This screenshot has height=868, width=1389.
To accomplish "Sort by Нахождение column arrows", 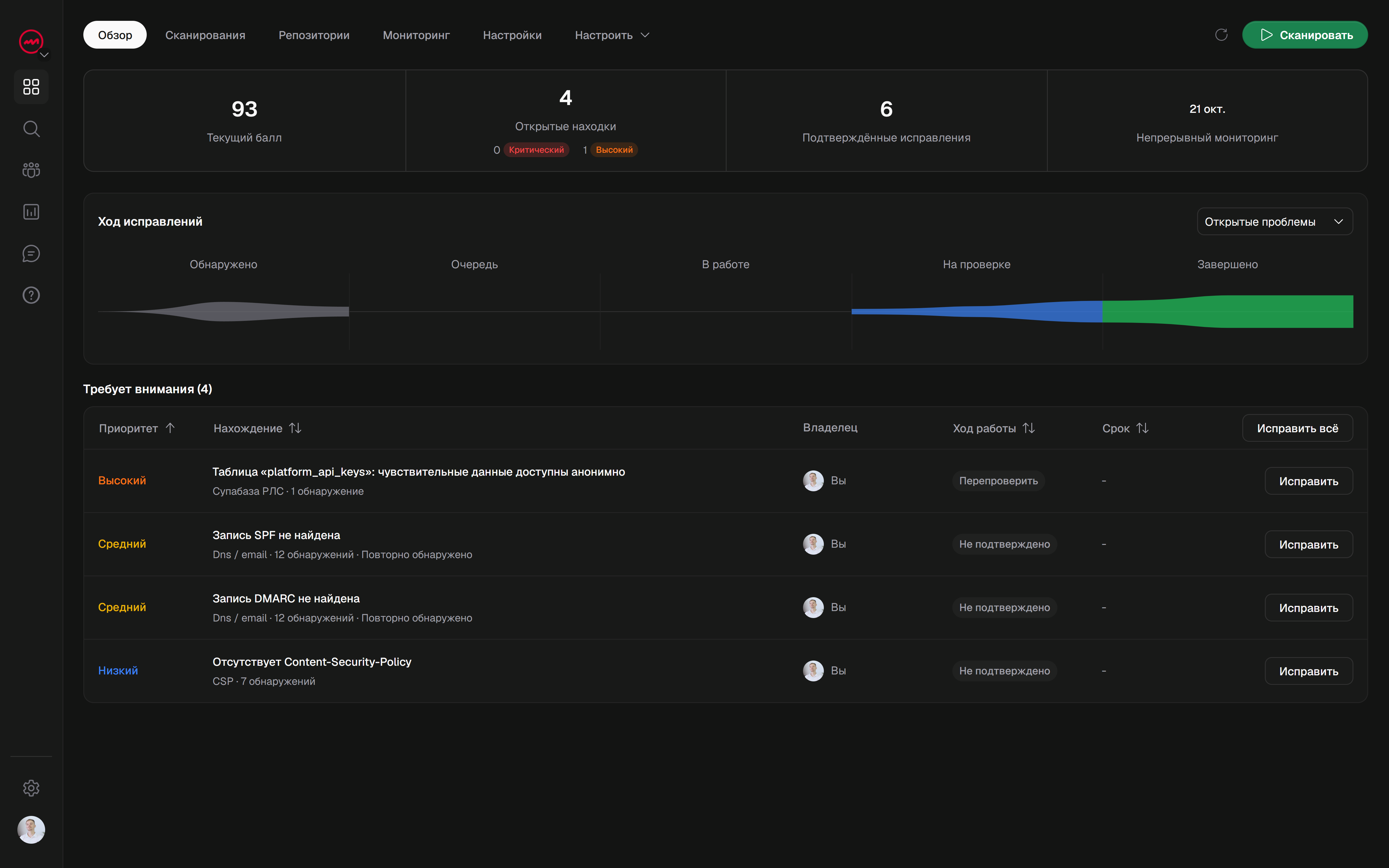I will 295,428.
